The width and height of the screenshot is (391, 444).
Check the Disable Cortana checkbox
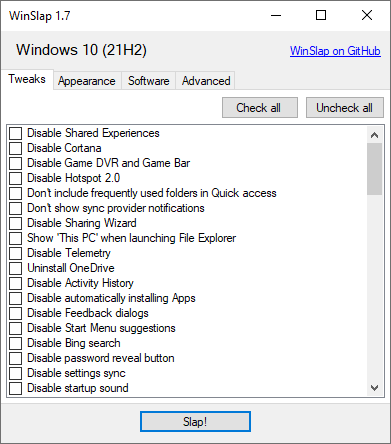15,148
